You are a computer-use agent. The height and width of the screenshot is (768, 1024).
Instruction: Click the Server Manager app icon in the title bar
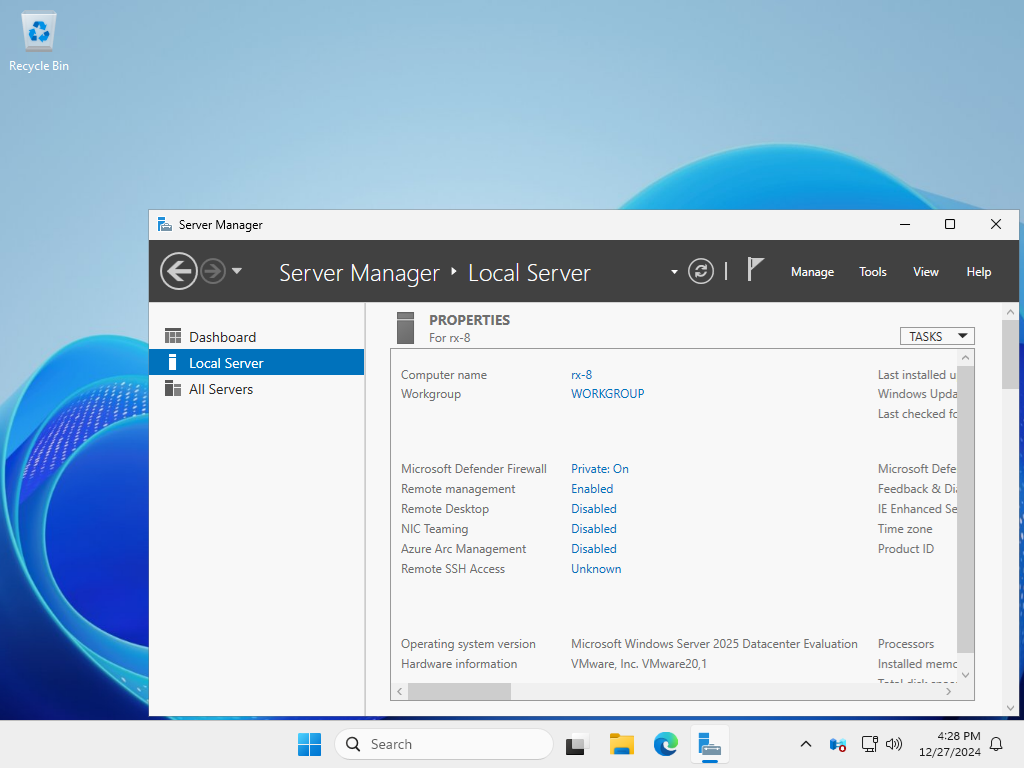click(x=165, y=225)
